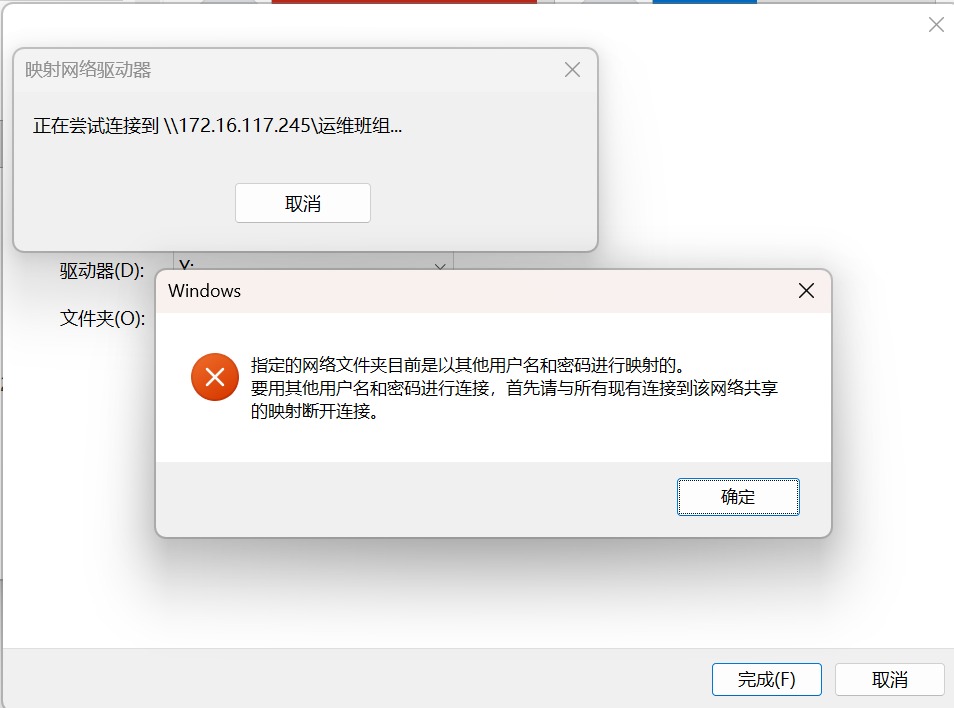Close the 映射网络驱动器 connecting dialog

(572, 70)
